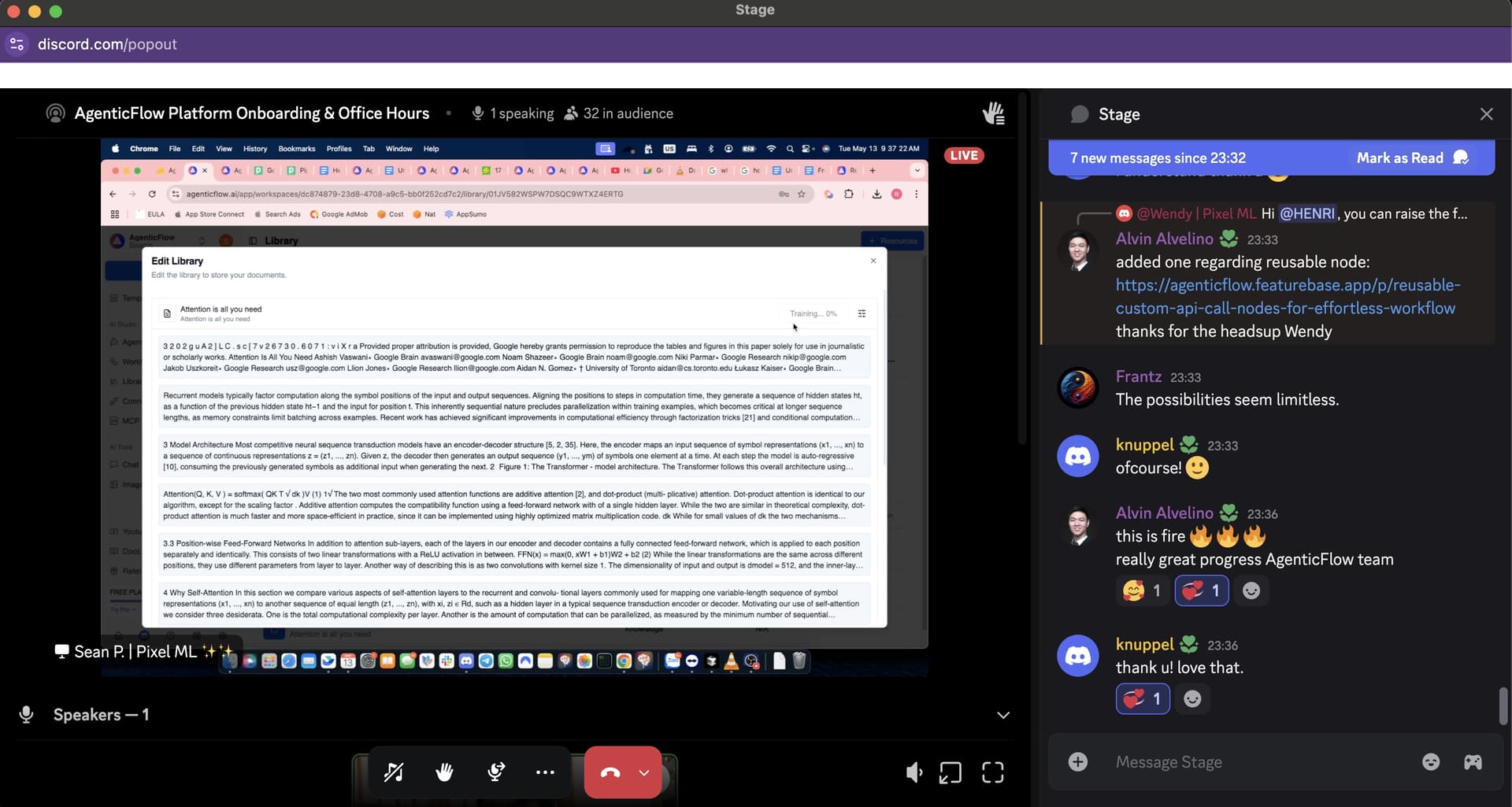Open the emoji picker in message box
The width and height of the screenshot is (1512, 807).
[x=1431, y=761]
